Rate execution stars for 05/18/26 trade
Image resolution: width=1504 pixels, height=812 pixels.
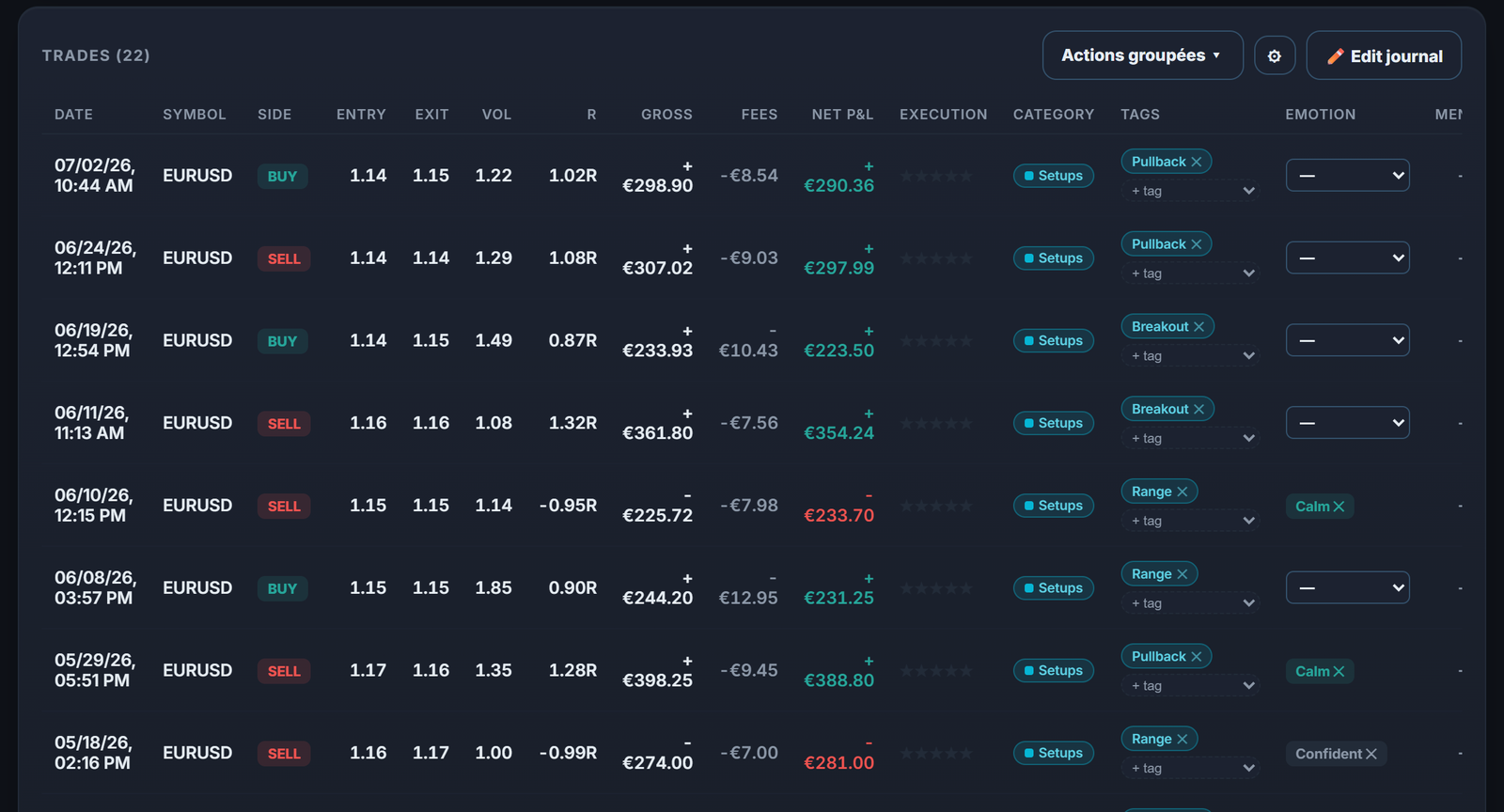coord(936,754)
